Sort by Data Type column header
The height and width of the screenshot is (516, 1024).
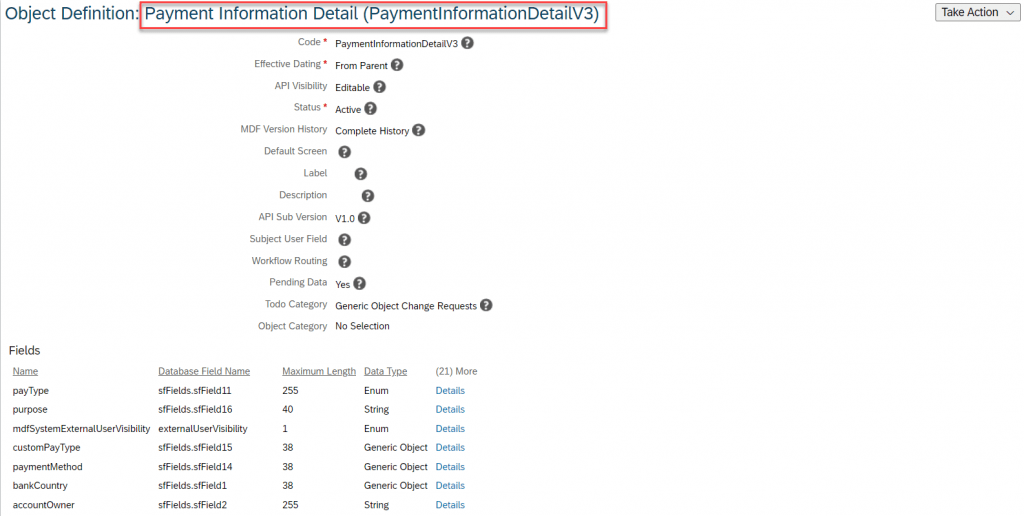tap(385, 371)
